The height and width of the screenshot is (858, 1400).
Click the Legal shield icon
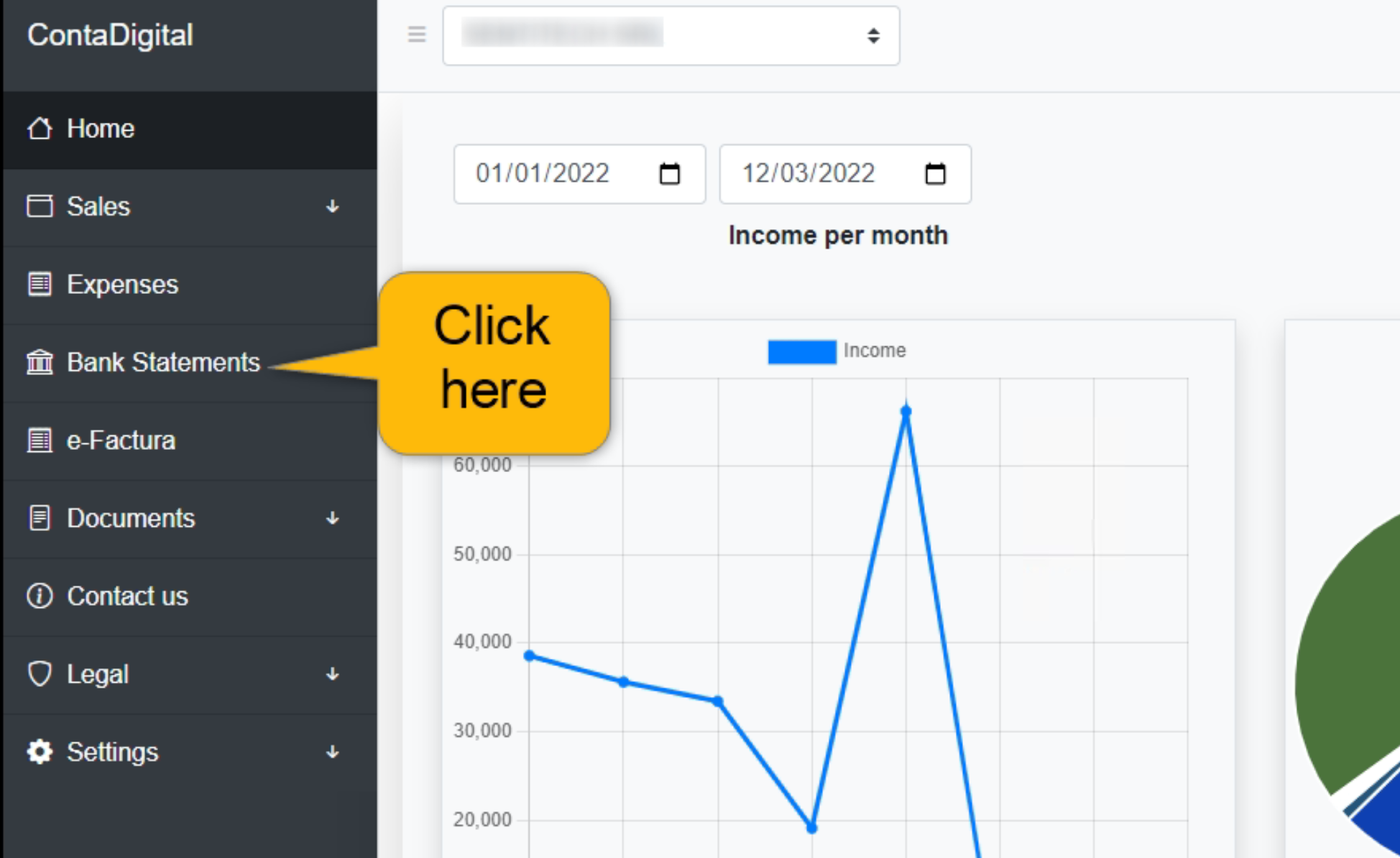click(40, 674)
